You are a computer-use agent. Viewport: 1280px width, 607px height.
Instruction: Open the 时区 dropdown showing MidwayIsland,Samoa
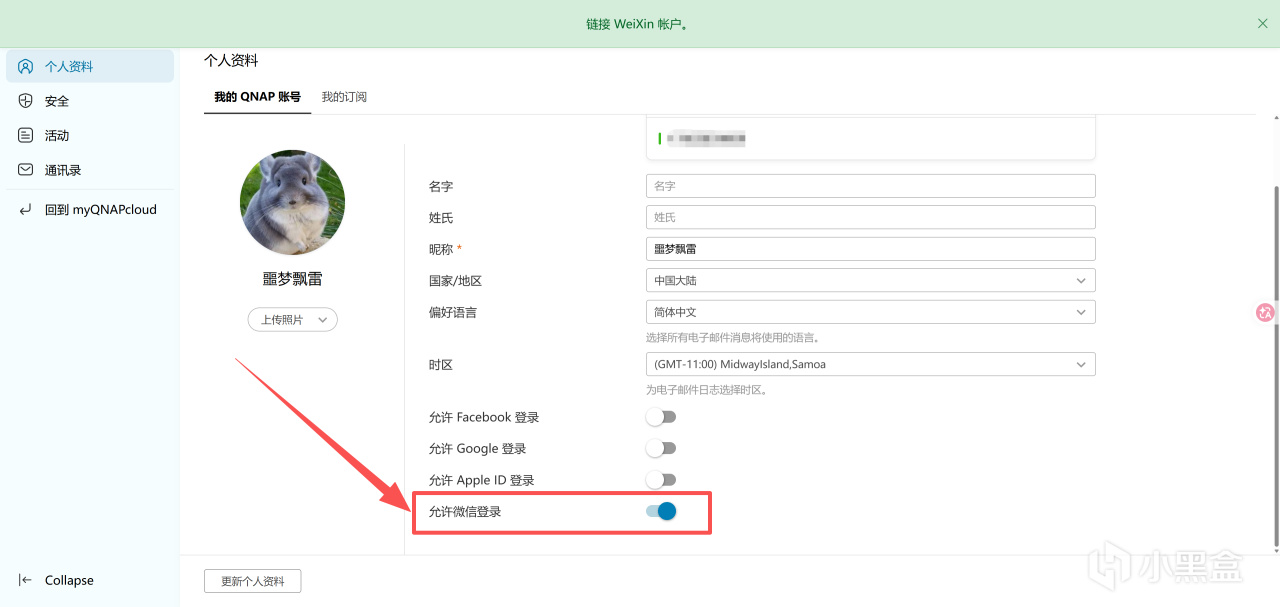point(871,364)
